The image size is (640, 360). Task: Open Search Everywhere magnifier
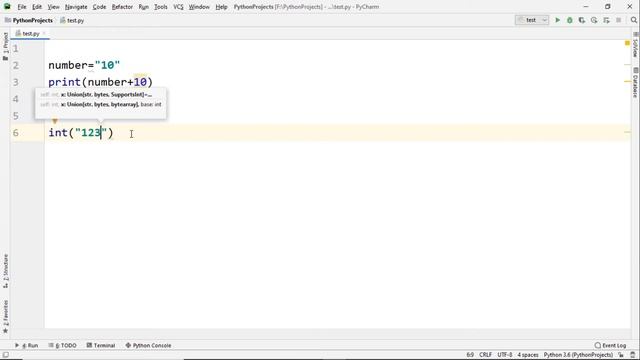(633, 20)
